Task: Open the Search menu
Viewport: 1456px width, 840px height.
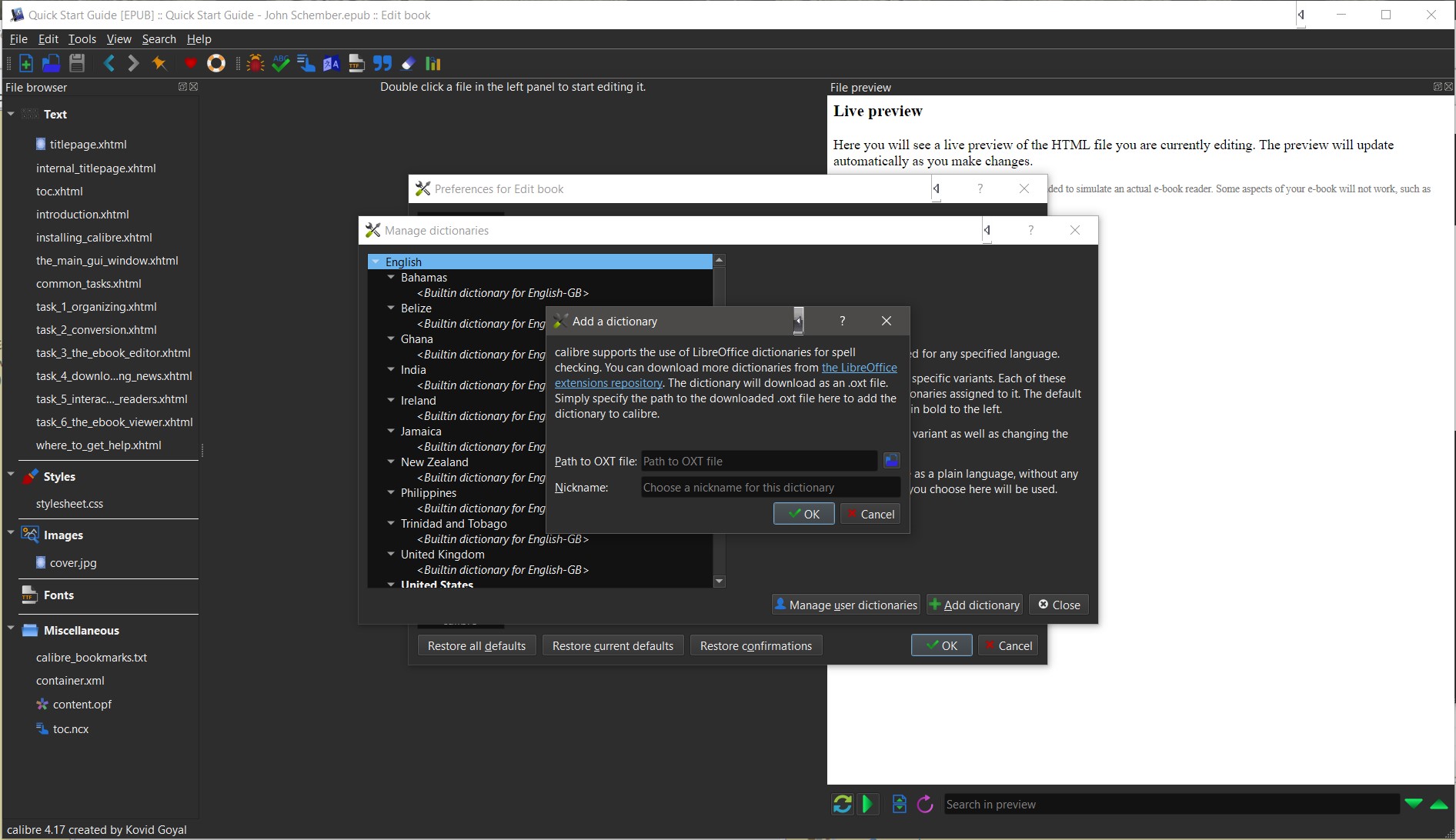Action: coord(159,39)
